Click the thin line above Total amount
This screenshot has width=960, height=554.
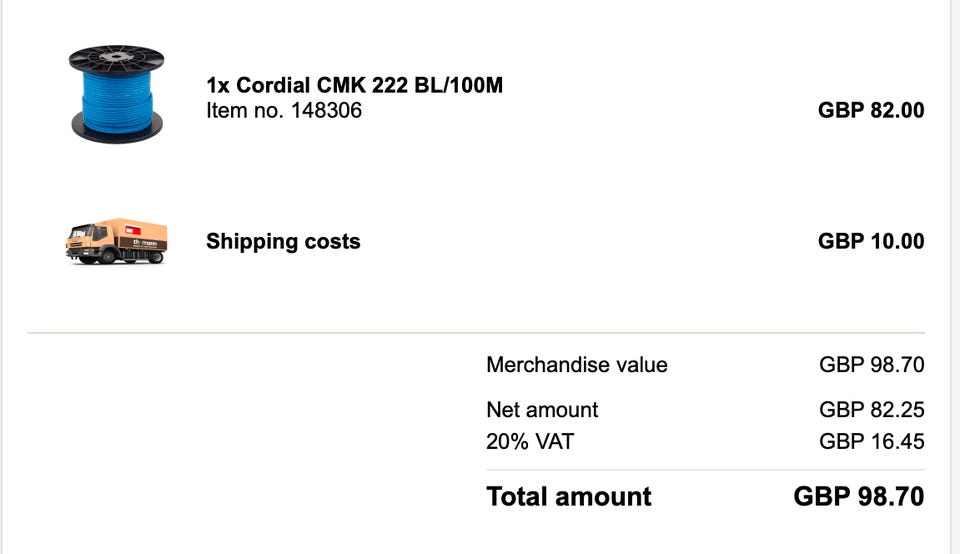click(705, 470)
